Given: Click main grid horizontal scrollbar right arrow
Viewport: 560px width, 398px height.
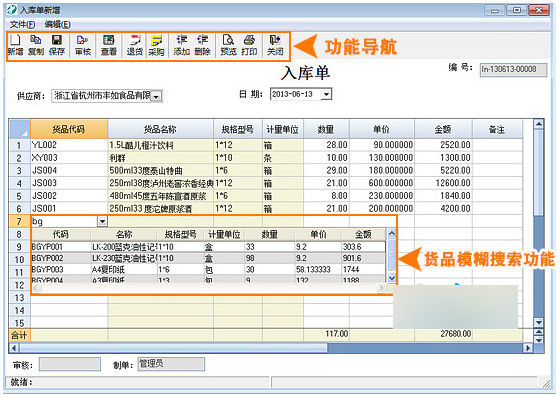Looking at the screenshot, I should [528, 348].
